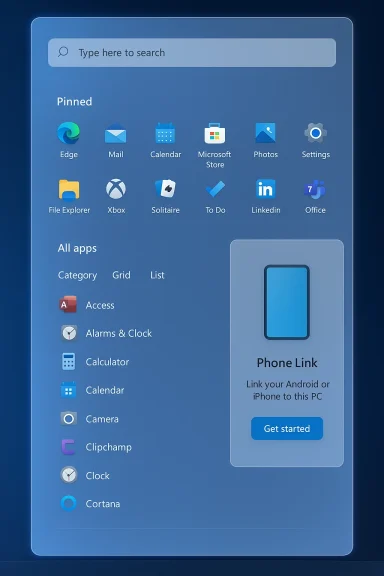Click "Link your Android or iPhone" description
This screenshot has height=576, width=384.
[x=287, y=390]
